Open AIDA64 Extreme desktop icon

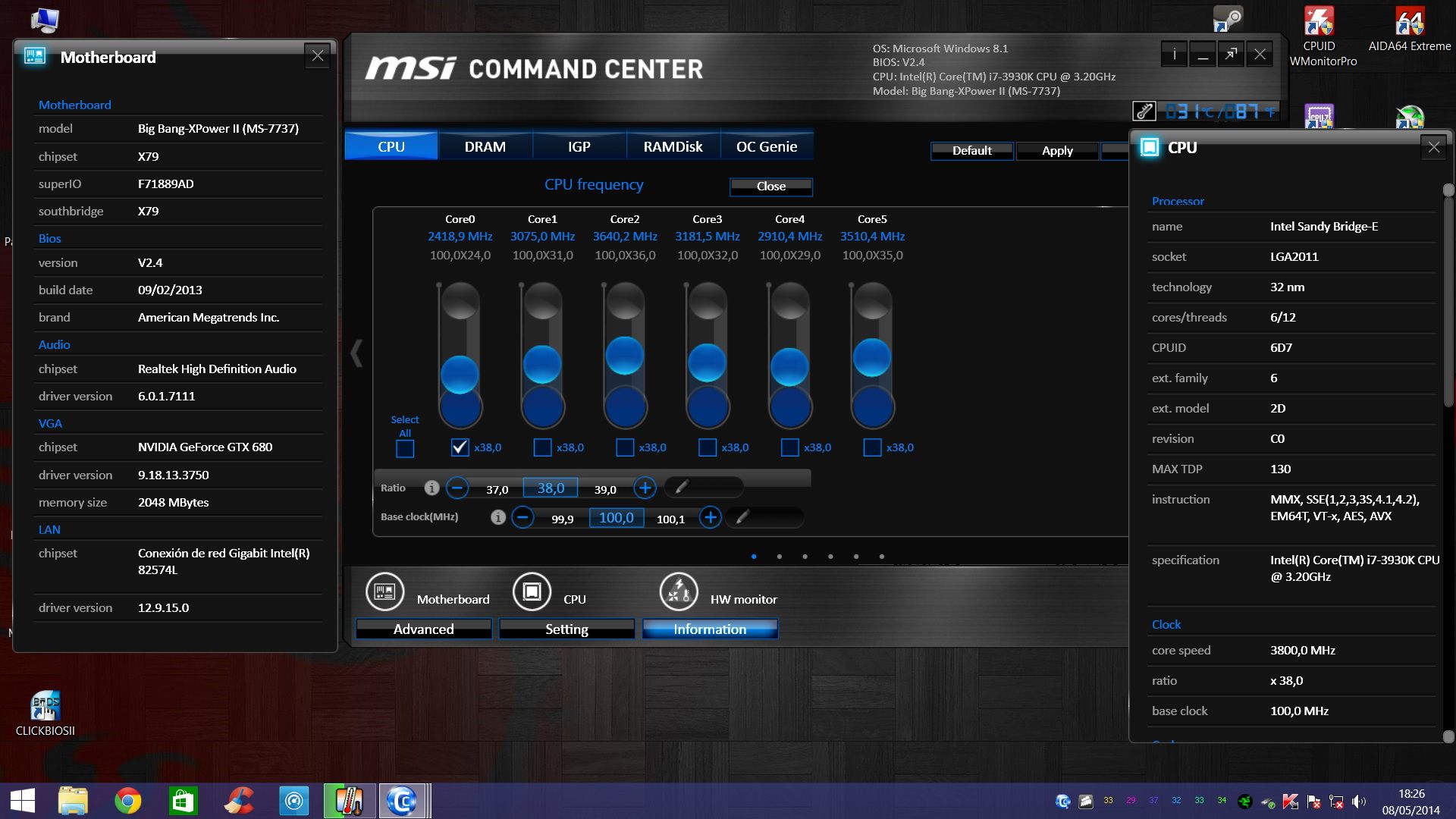coord(1410,29)
